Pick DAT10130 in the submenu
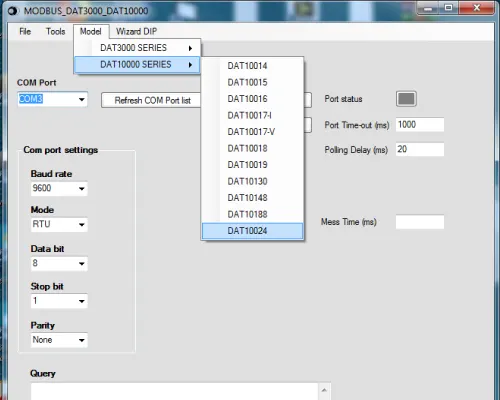This screenshot has width=500, height=400. [x=252, y=181]
